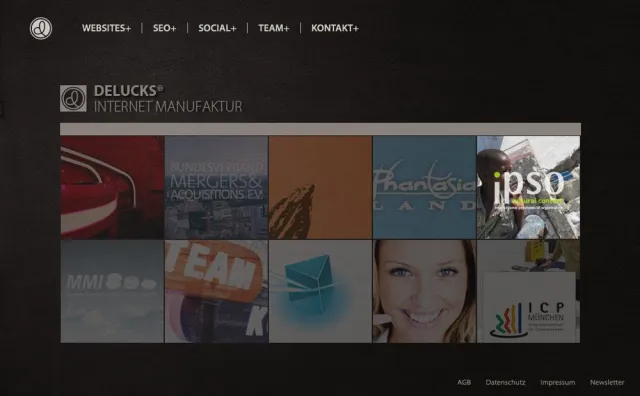Click the square Delucks logo beside title
Image resolution: width=640 pixels, height=396 pixels.
pos(73,98)
